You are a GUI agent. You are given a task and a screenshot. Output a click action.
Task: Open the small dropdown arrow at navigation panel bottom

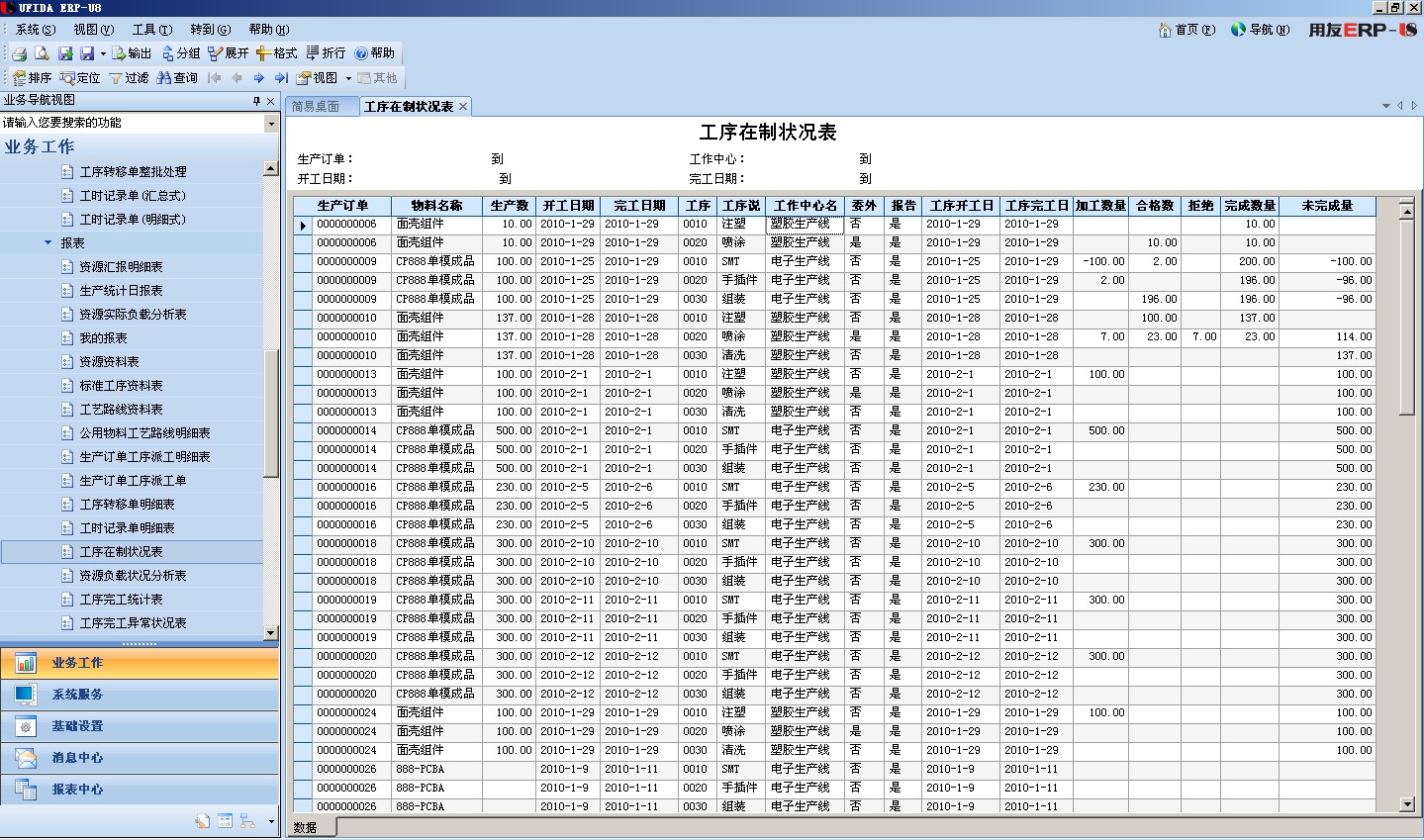(x=271, y=821)
